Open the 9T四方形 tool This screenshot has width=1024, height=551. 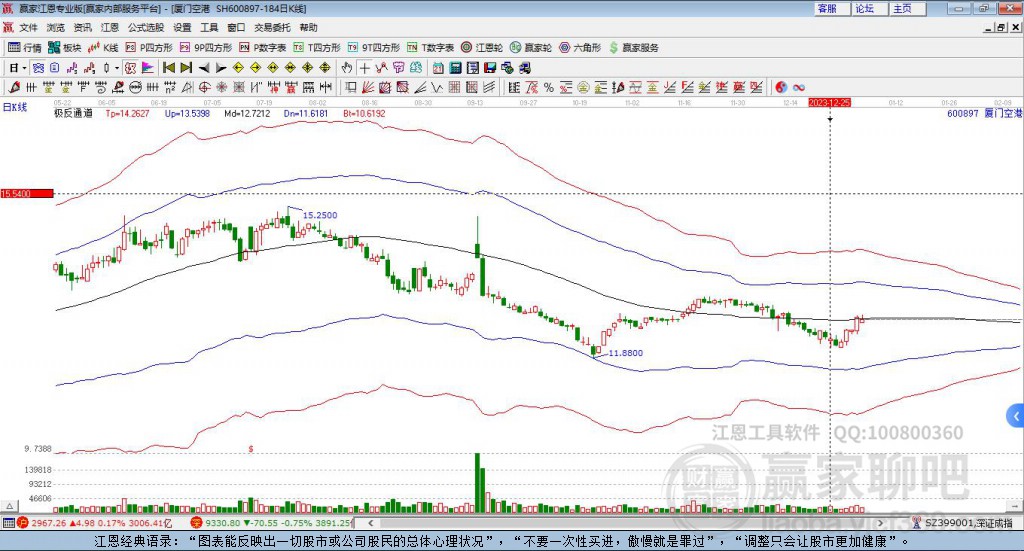[374, 48]
